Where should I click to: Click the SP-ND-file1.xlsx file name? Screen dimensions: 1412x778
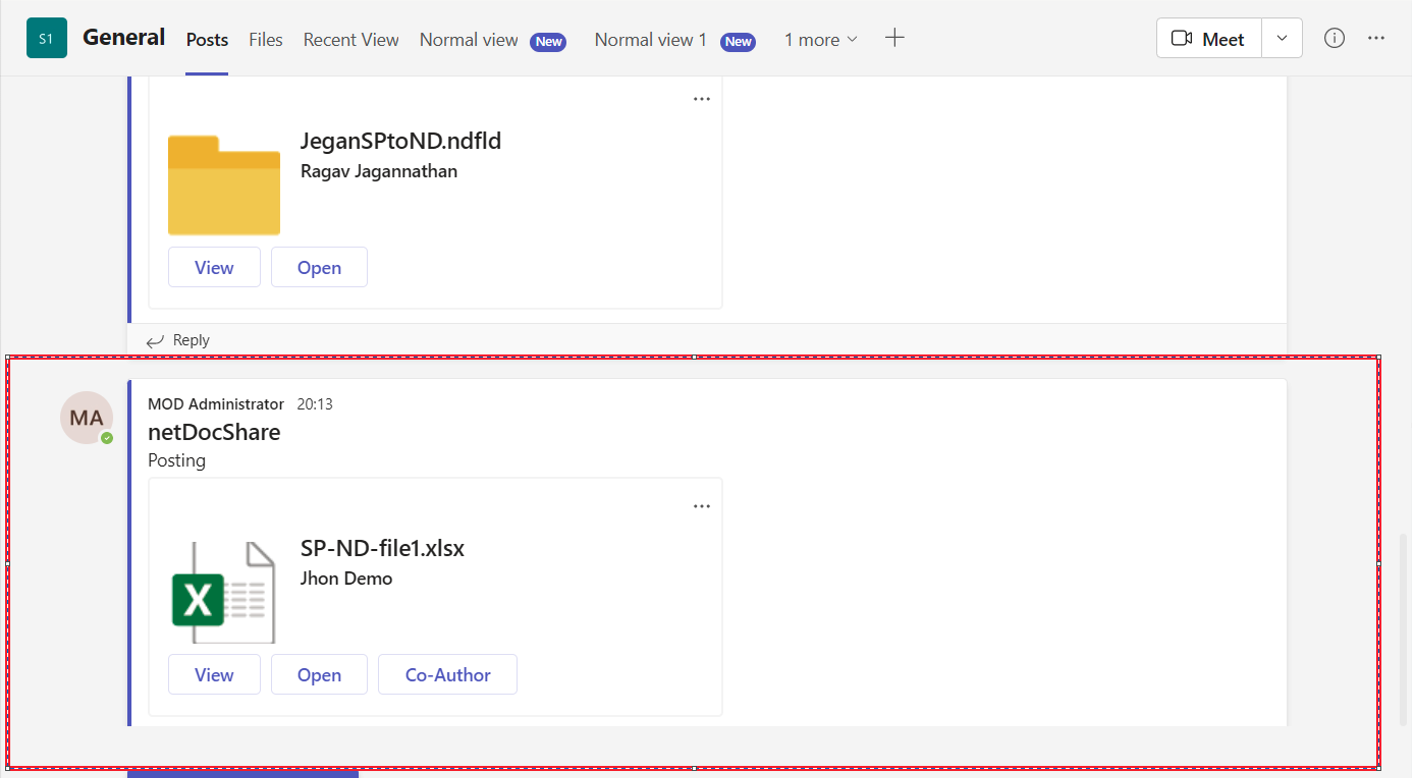tap(382, 548)
